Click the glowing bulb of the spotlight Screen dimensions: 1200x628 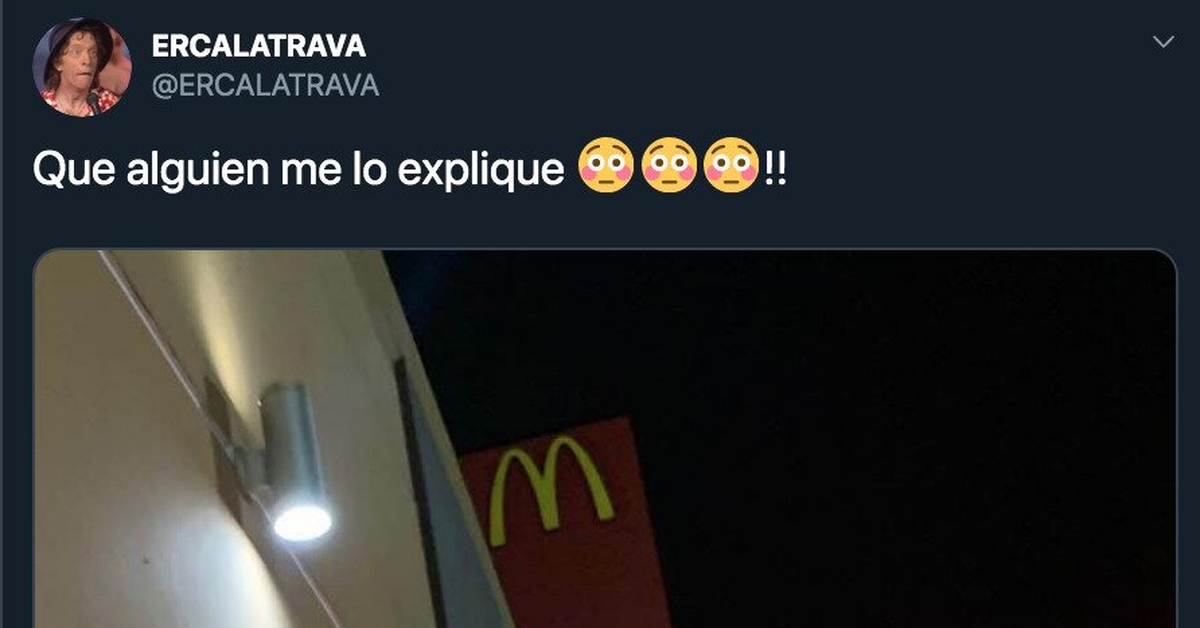[302, 521]
